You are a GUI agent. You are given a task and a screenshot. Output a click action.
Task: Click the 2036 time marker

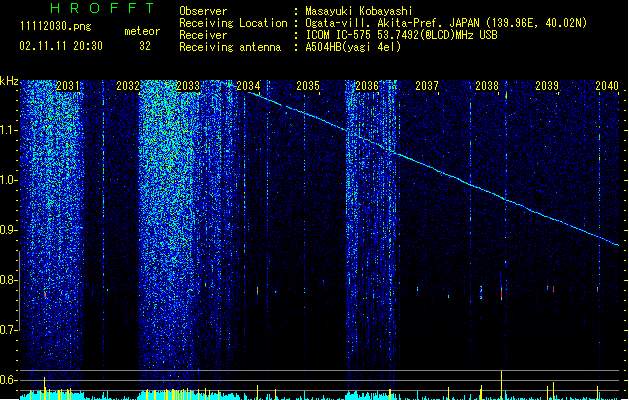(x=367, y=86)
